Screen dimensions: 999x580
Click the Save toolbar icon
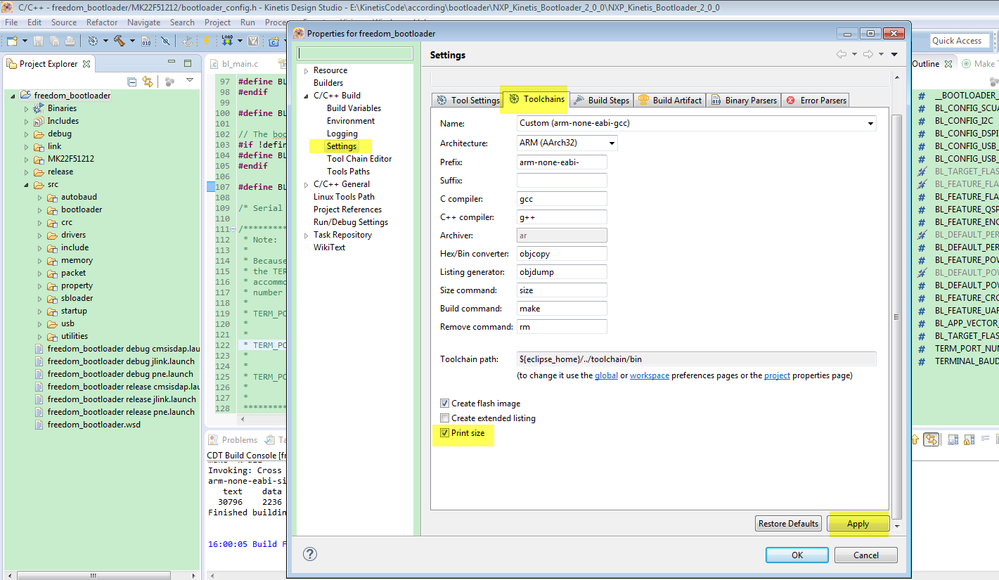(x=38, y=41)
